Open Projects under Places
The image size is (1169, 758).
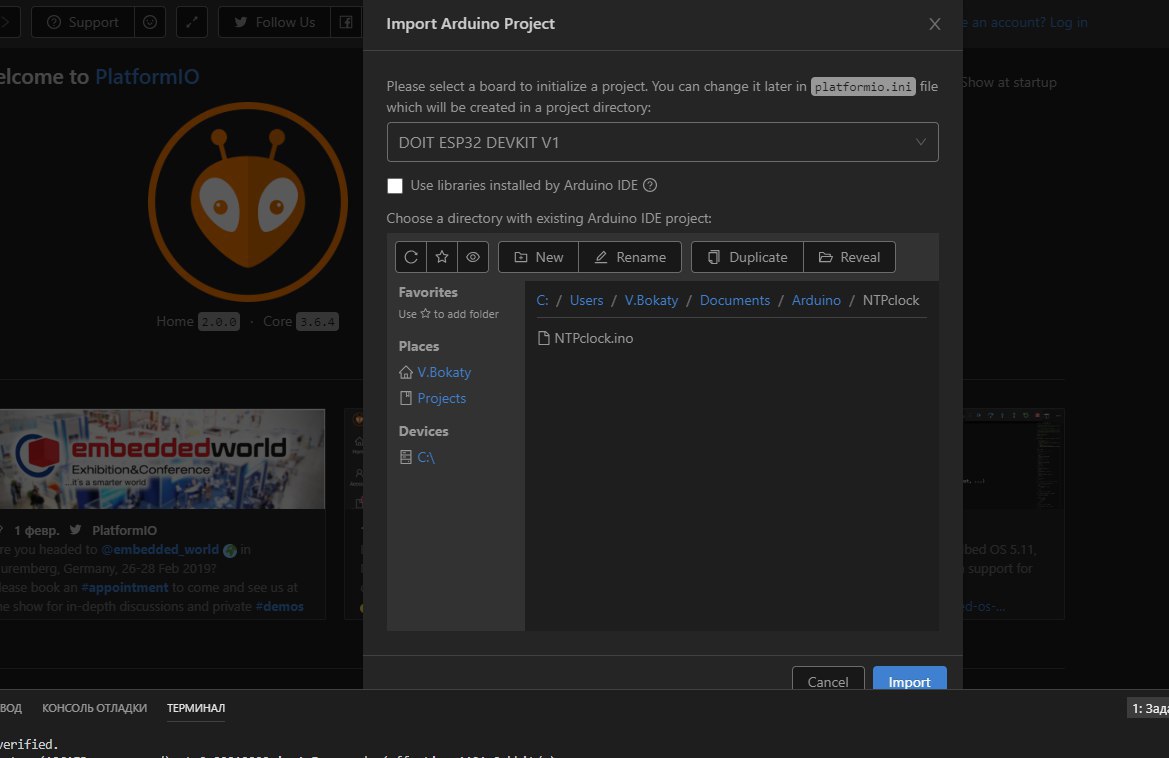point(441,398)
